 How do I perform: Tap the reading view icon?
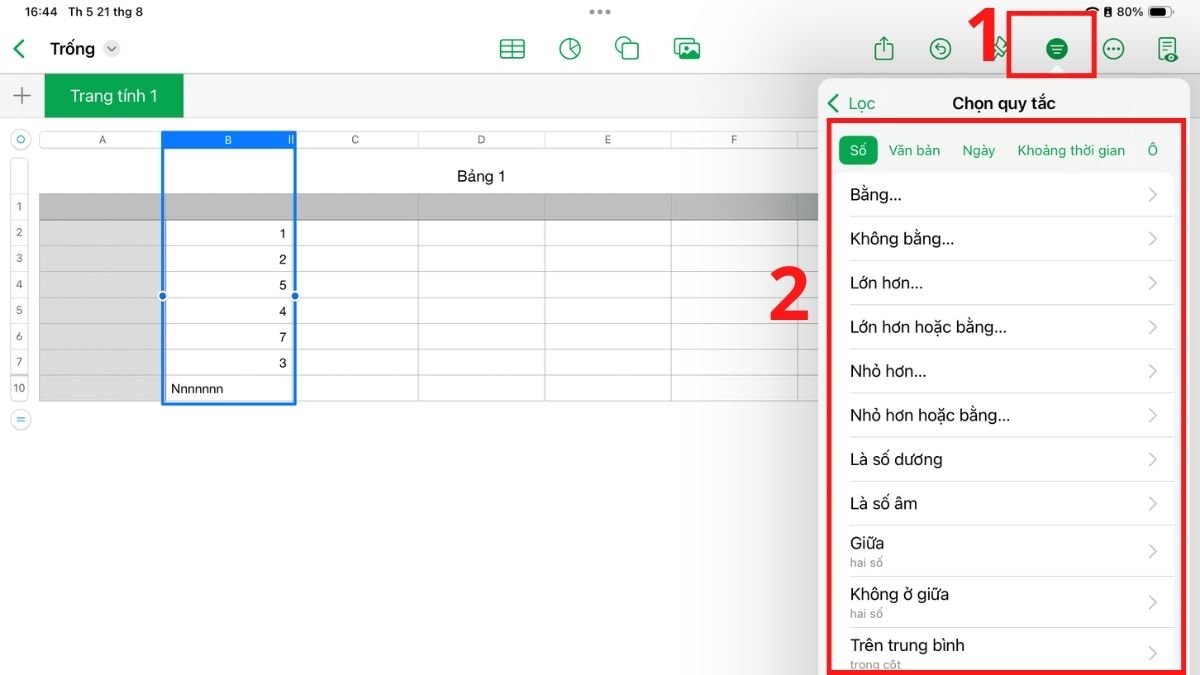1167,48
